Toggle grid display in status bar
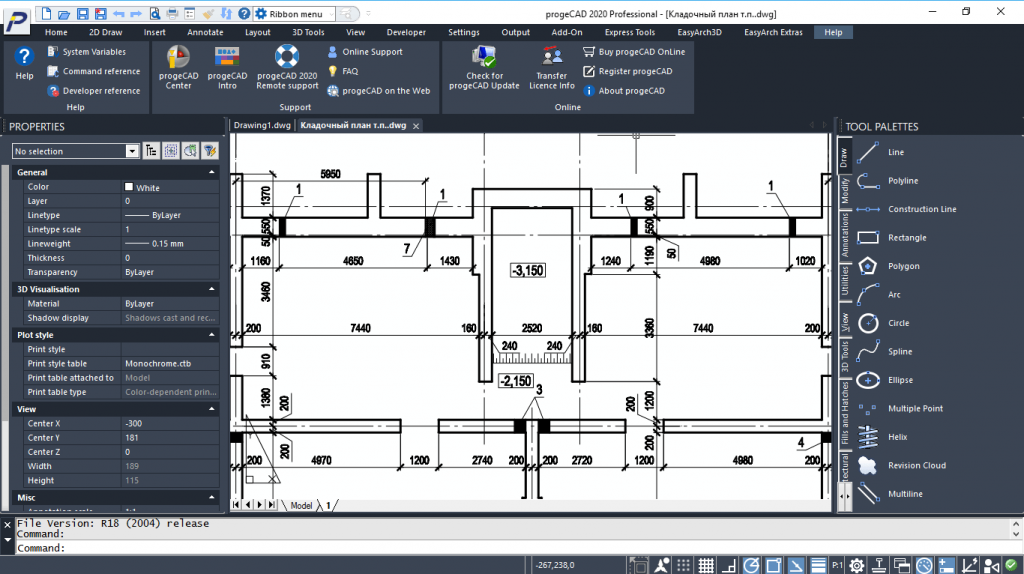Viewport: 1024px width, 574px height. (706, 566)
